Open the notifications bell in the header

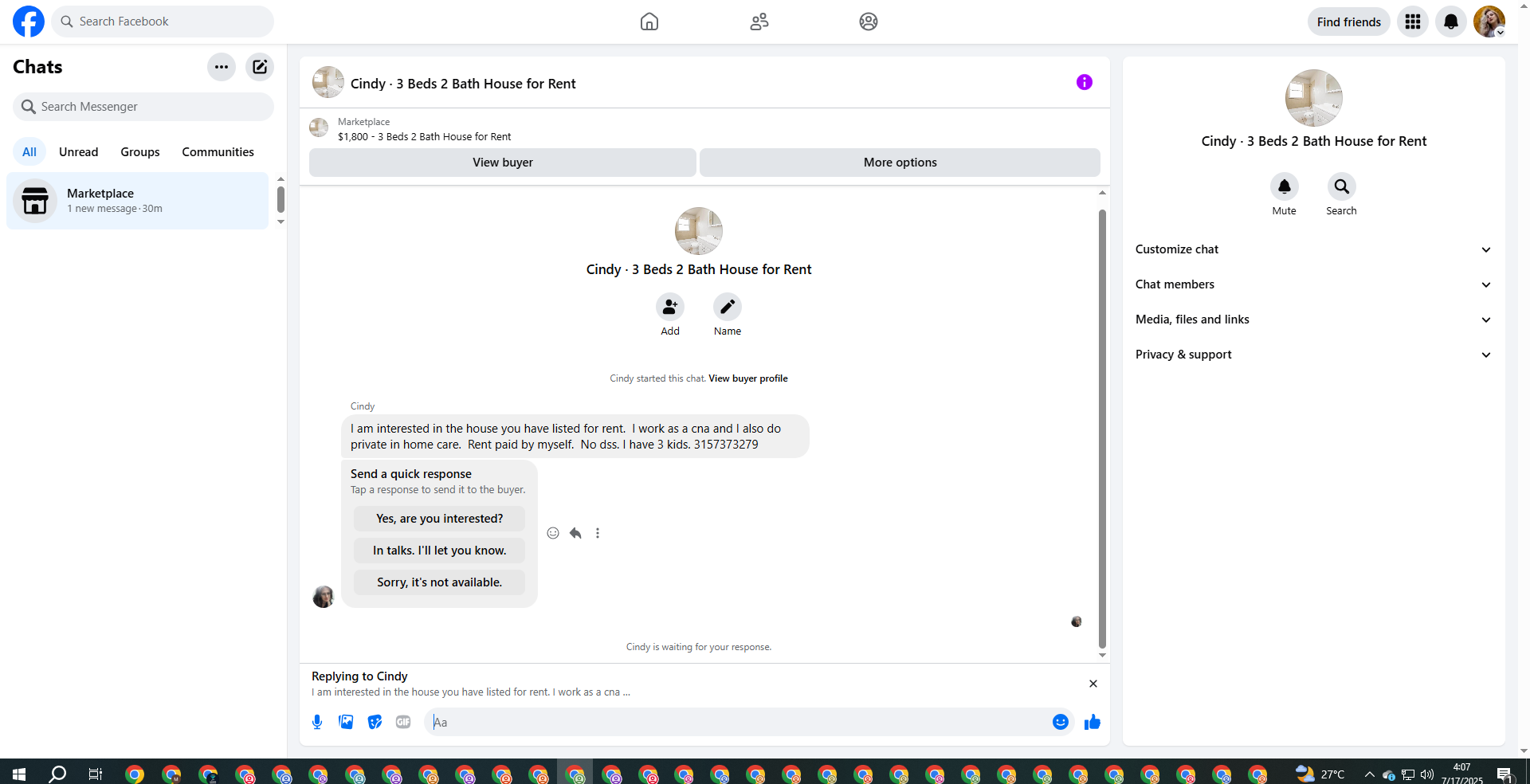[x=1451, y=22]
